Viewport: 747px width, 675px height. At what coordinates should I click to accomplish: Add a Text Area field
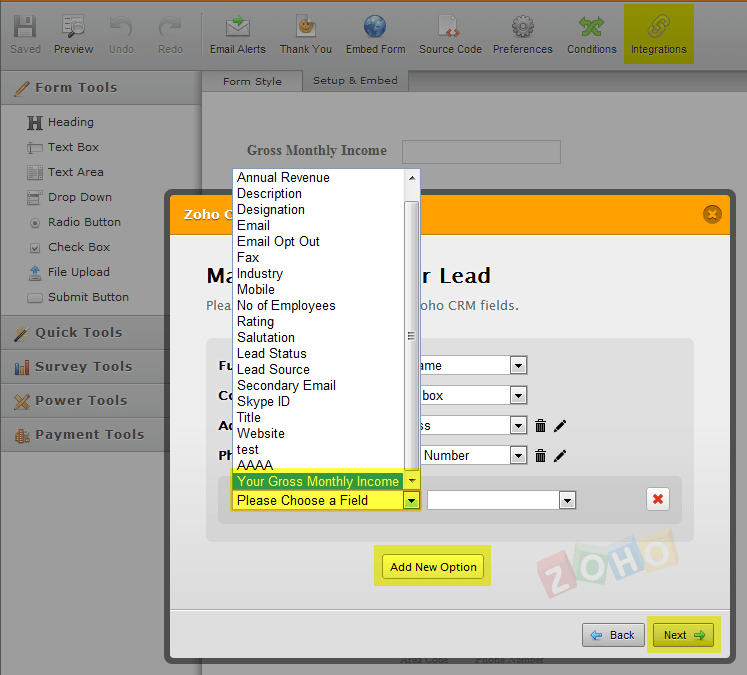click(65, 172)
